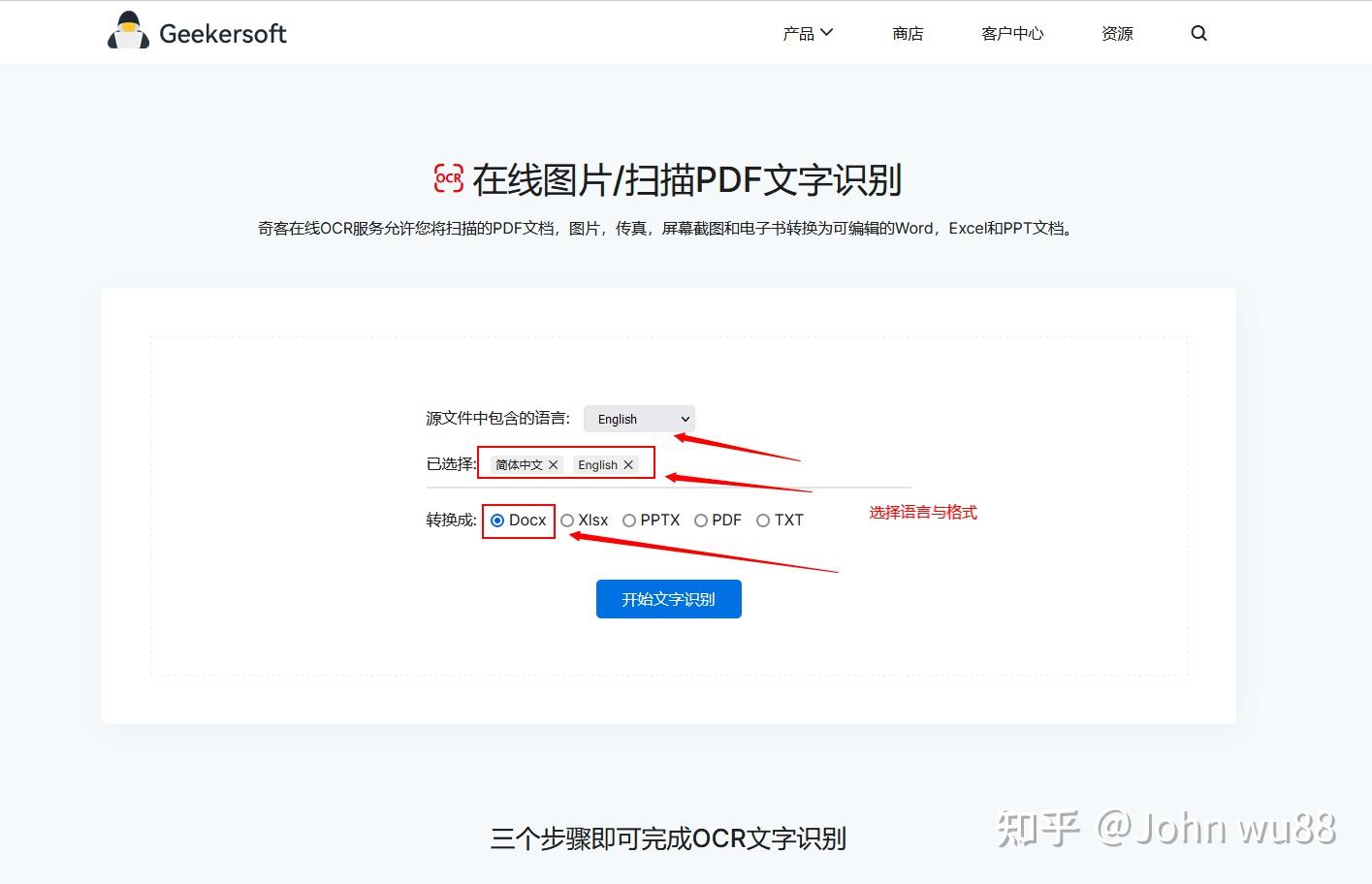The width and height of the screenshot is (1372, 884).
Task: Open the search magnifier icon
Action: pos(1198,33)
